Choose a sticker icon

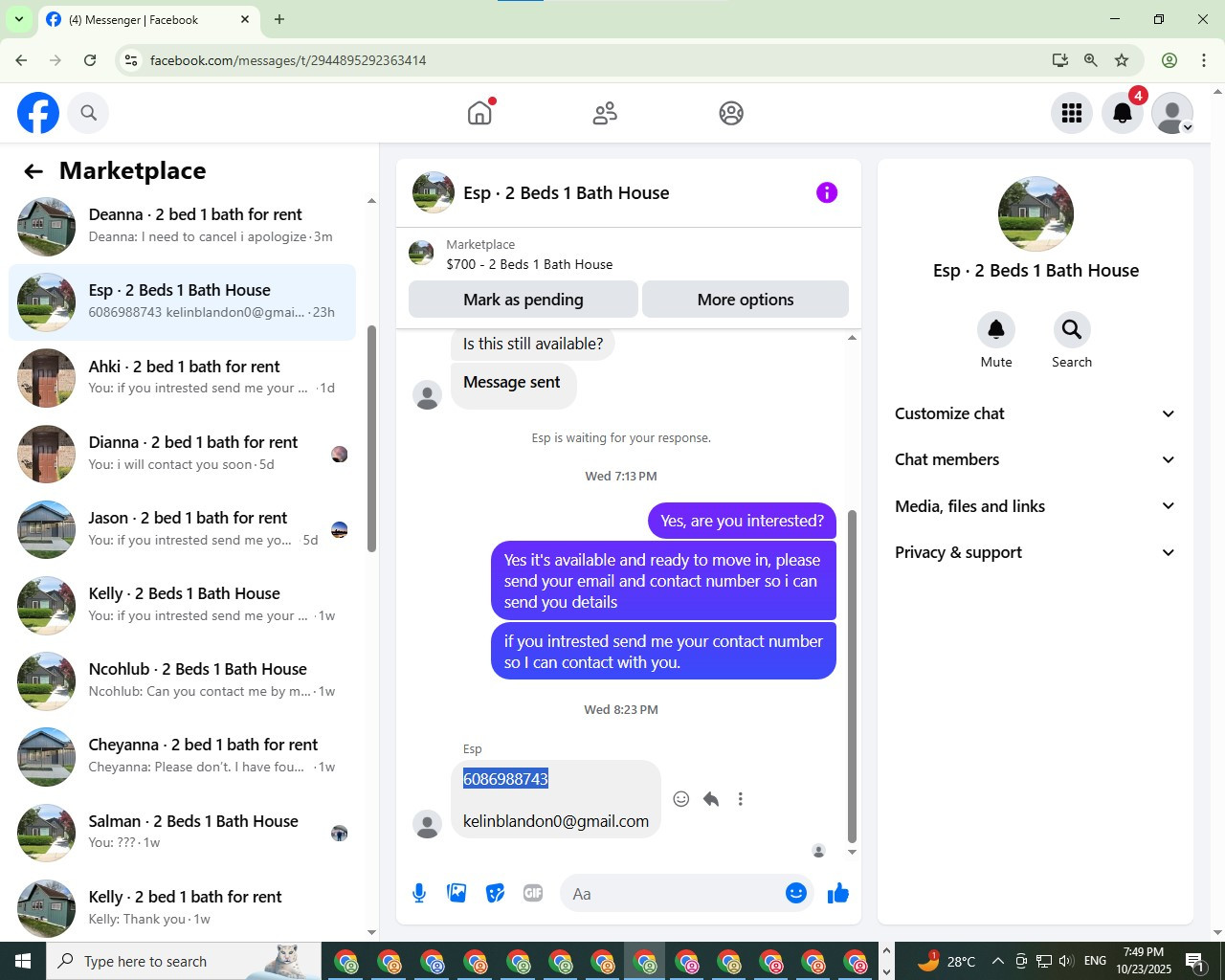(495, 893)
